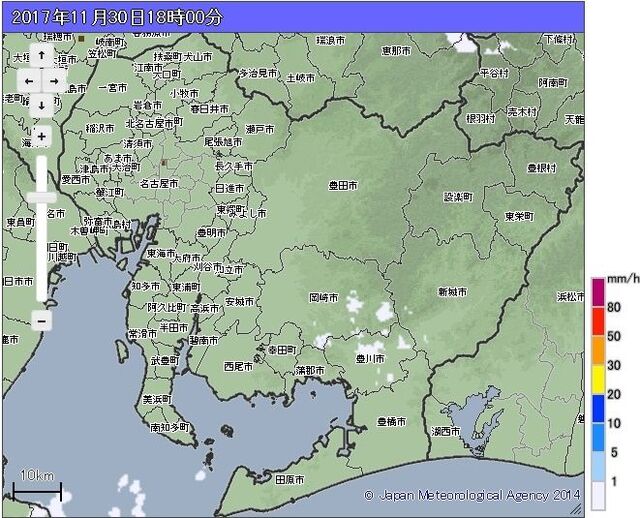Click the map resize grip in corner
Screen dimensions: 640x518
pos(576,509)
